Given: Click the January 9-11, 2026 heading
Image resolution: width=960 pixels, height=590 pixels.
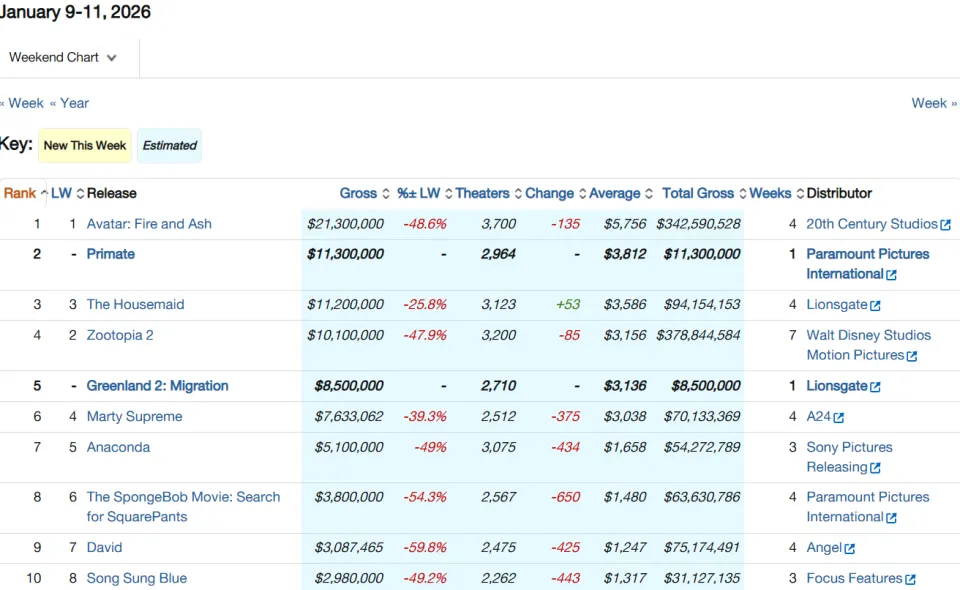Looking at the screenshot, I should coord(75,12).
